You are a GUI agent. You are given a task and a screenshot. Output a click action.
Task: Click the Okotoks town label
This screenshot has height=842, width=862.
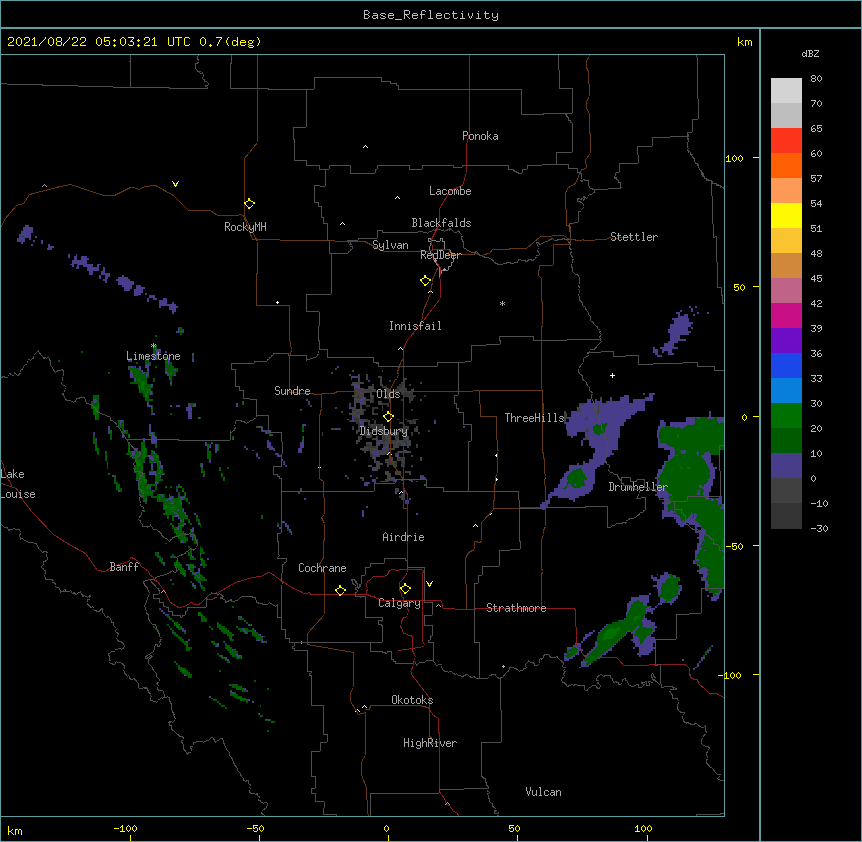tap(412, 700)
